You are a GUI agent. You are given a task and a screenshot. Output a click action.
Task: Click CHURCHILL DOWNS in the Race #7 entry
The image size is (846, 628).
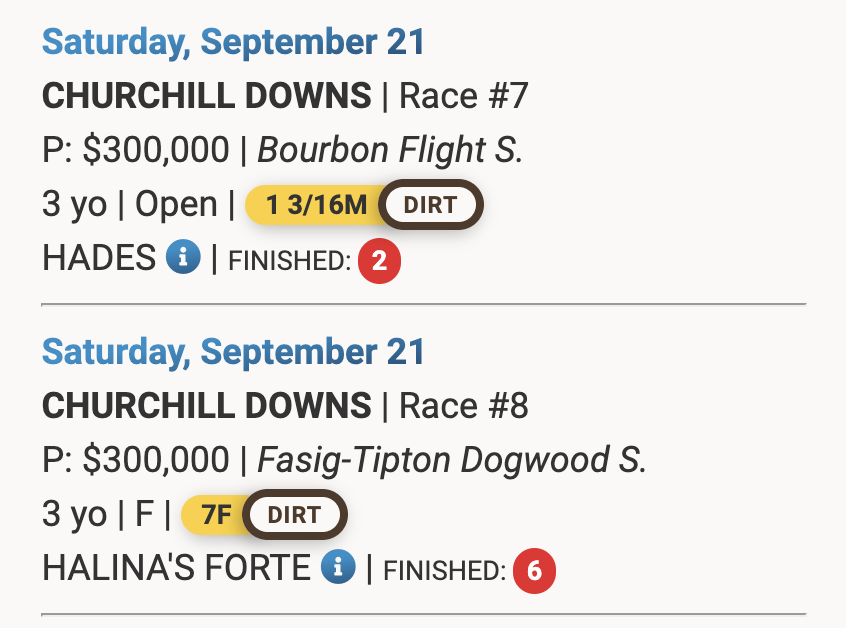point(206,96)
